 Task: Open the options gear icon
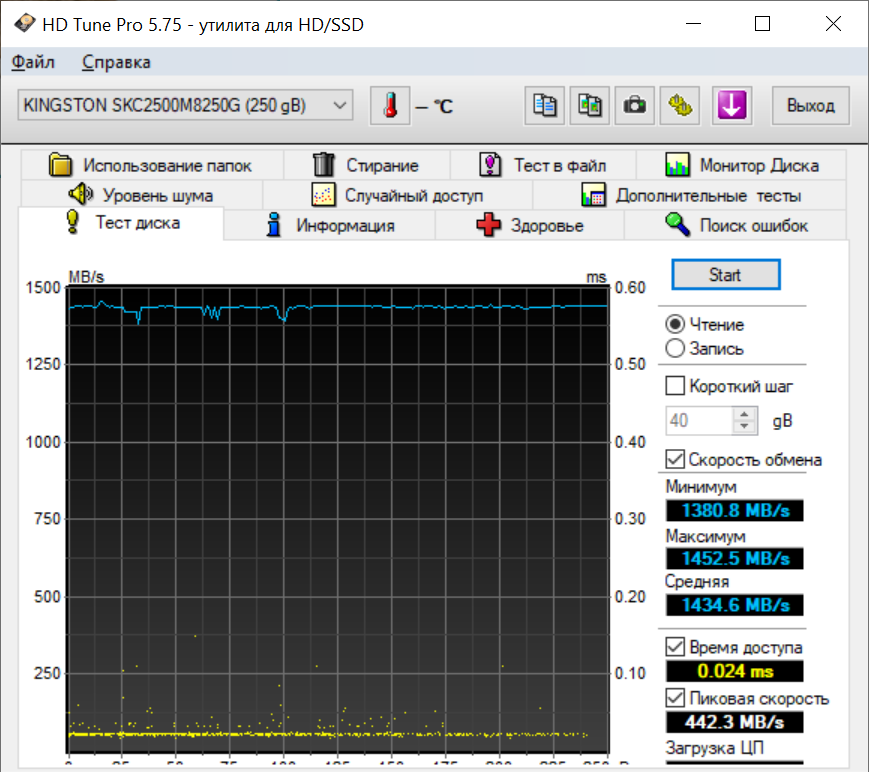680,105
